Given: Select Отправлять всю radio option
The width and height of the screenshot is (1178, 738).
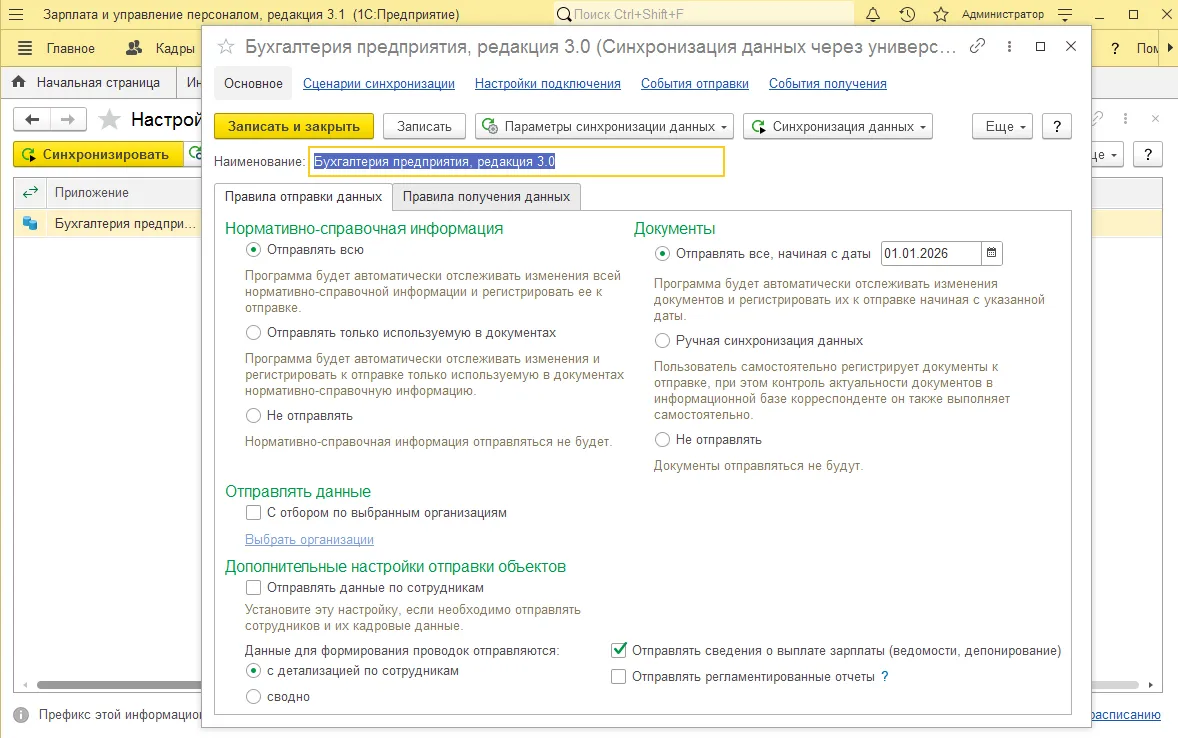Looking at the screenshot, I should click(x=253, y=250).
